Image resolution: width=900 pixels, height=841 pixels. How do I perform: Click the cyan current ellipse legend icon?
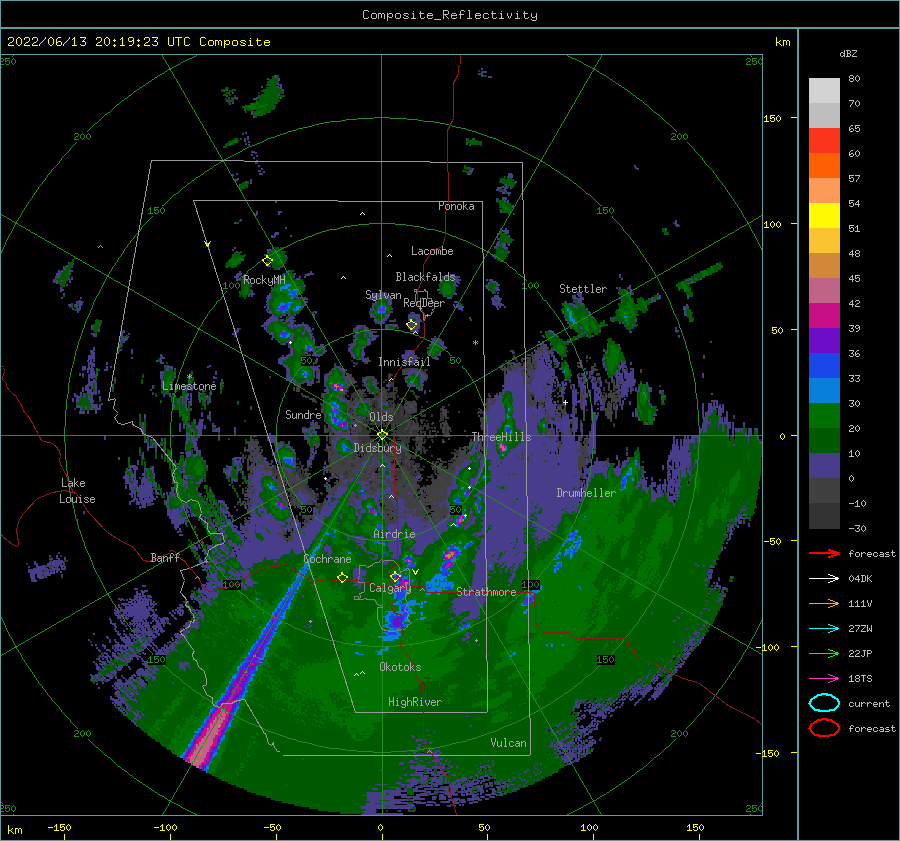pyautogui.click(x=824, y=703)
